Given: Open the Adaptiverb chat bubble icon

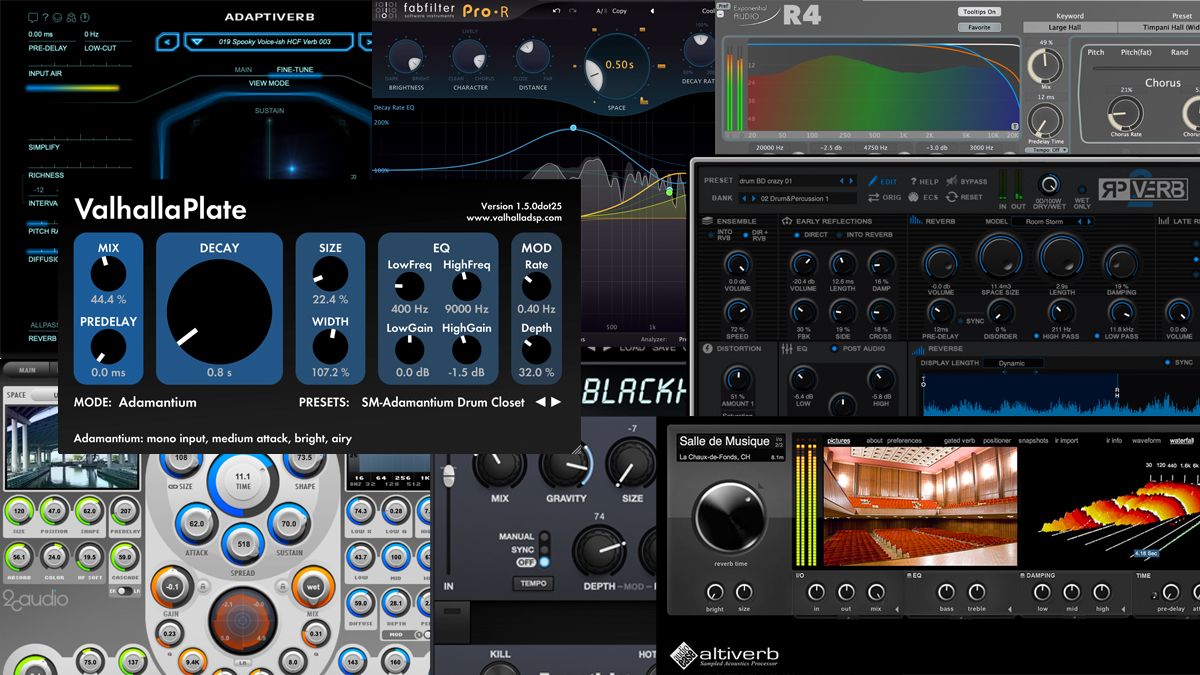Looking at the screenshot, I should coord(33,17).
